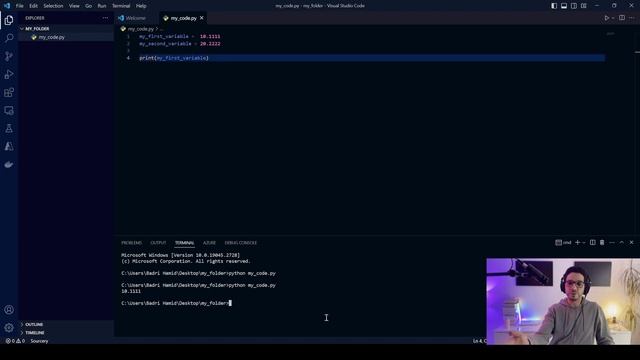Open the new terminal launch profile dropdown
Screen dimensions: 640x360
point(584,243)
